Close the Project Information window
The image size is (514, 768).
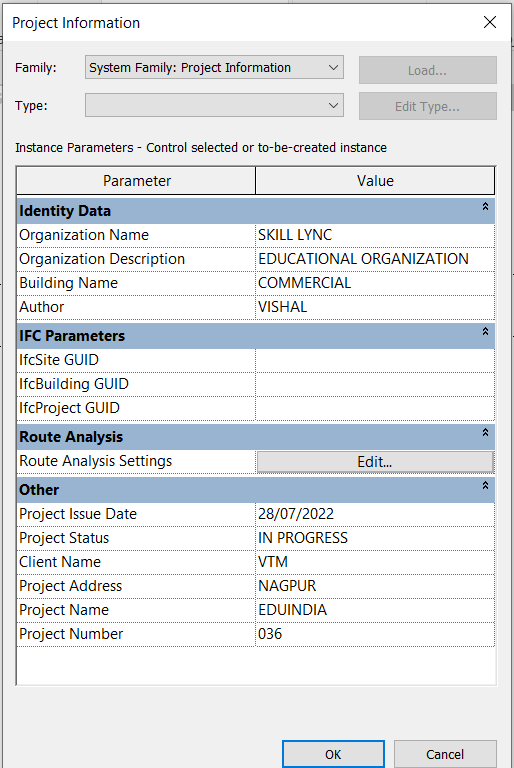coord(490,22)
